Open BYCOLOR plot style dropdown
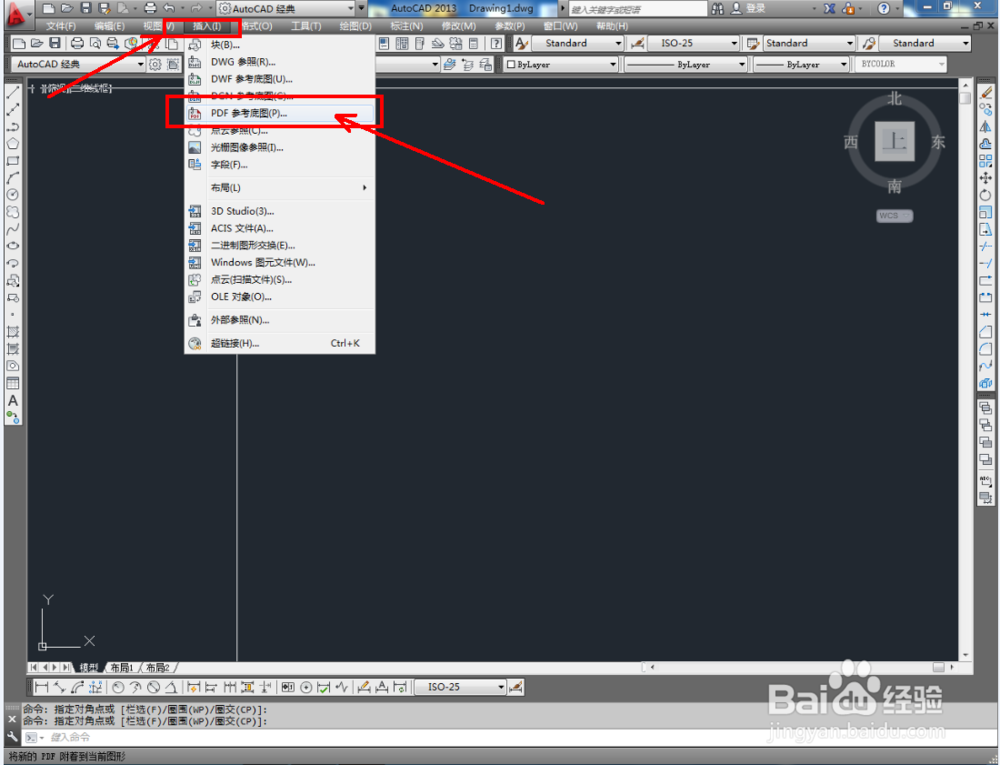Image resolution: width=1000 pixels, height=765 pixels. (x=901, y=64)
